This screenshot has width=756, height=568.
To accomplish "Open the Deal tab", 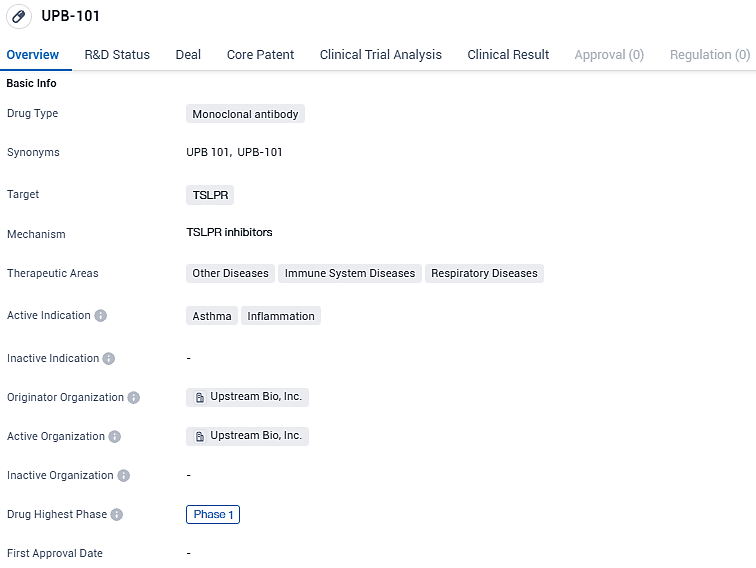I will click(x=188, y=55).
